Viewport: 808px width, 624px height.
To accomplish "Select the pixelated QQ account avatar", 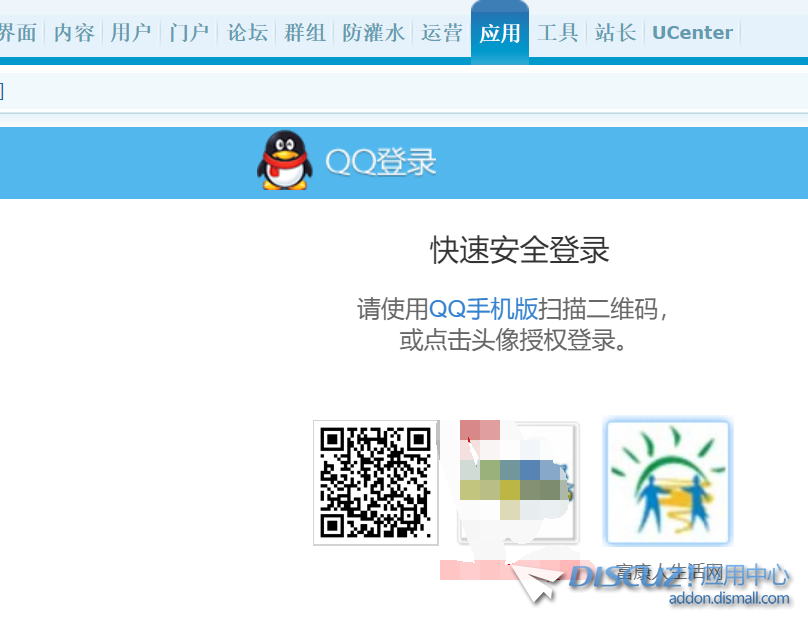I will click(x=518, y=482).
